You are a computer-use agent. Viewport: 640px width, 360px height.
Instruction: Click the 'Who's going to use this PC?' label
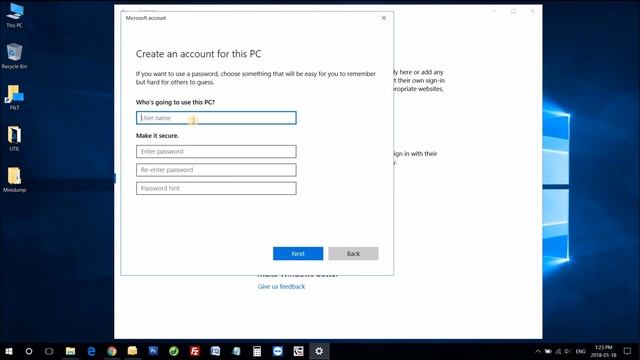175,102
